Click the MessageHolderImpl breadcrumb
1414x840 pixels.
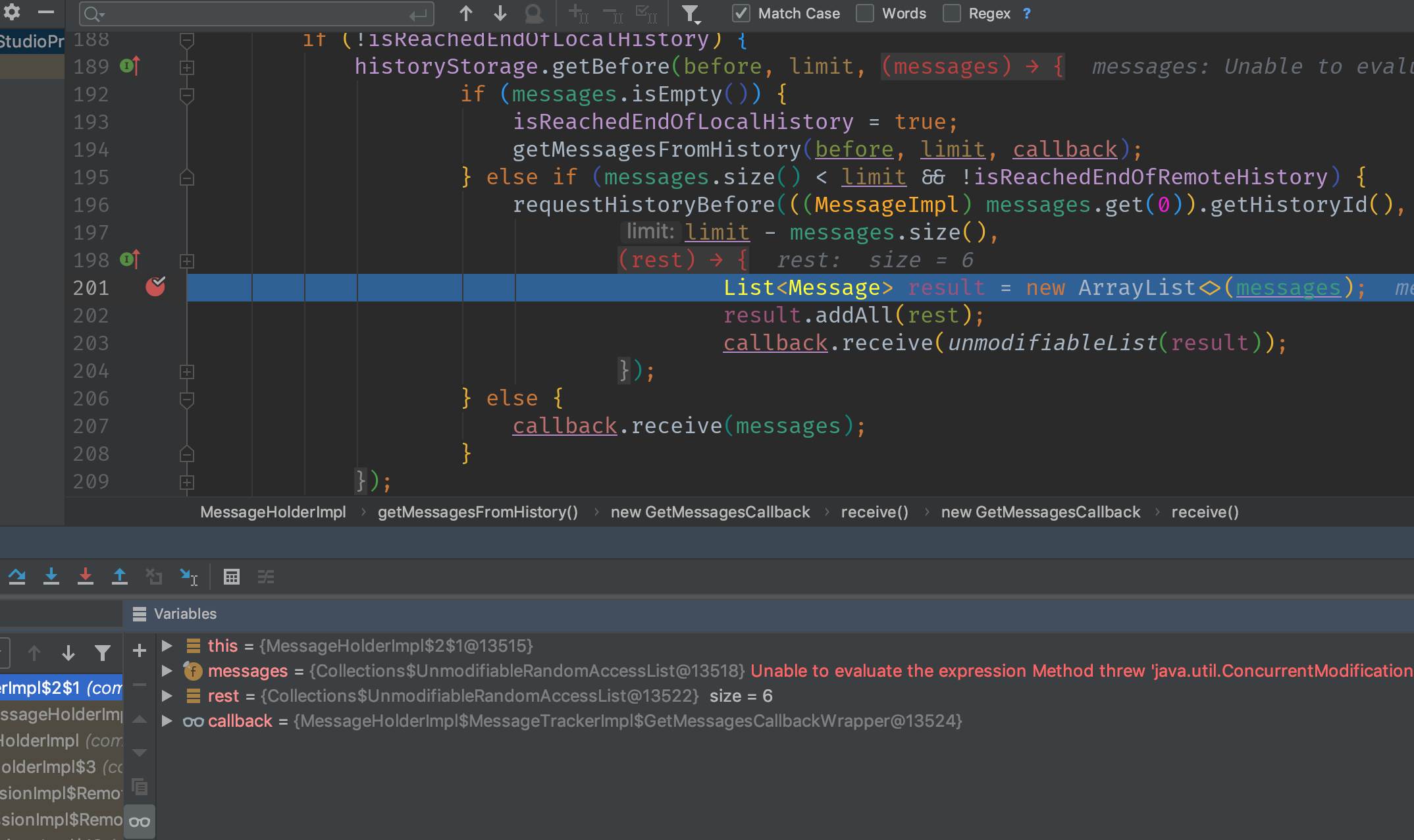[x=273, y=512]
